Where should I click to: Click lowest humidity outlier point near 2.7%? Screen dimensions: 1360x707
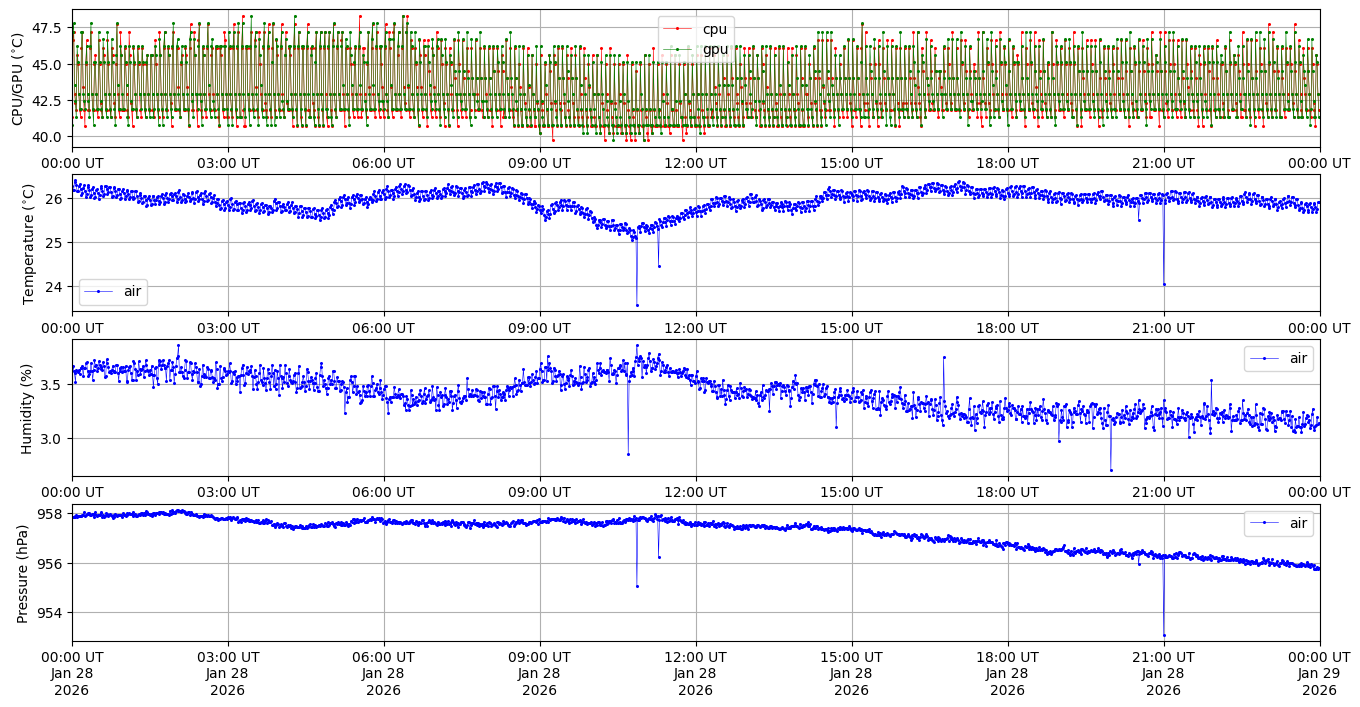[x=1111, y=470]
